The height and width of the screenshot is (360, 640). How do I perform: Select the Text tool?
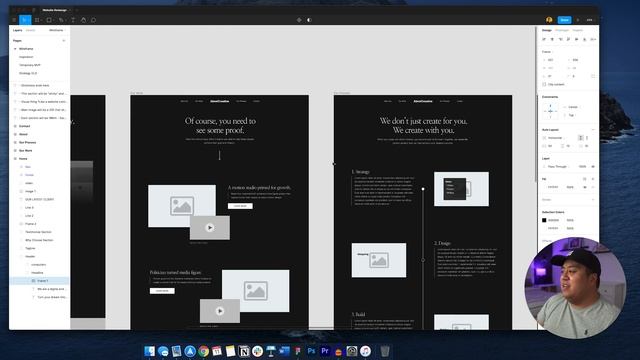click(x=73, y=20)
